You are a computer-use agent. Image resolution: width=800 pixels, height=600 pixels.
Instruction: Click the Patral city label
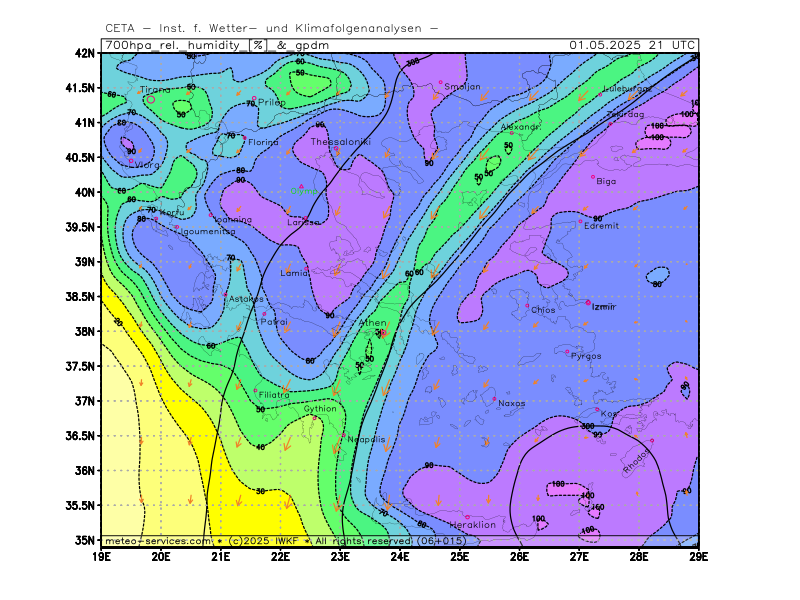274,322
